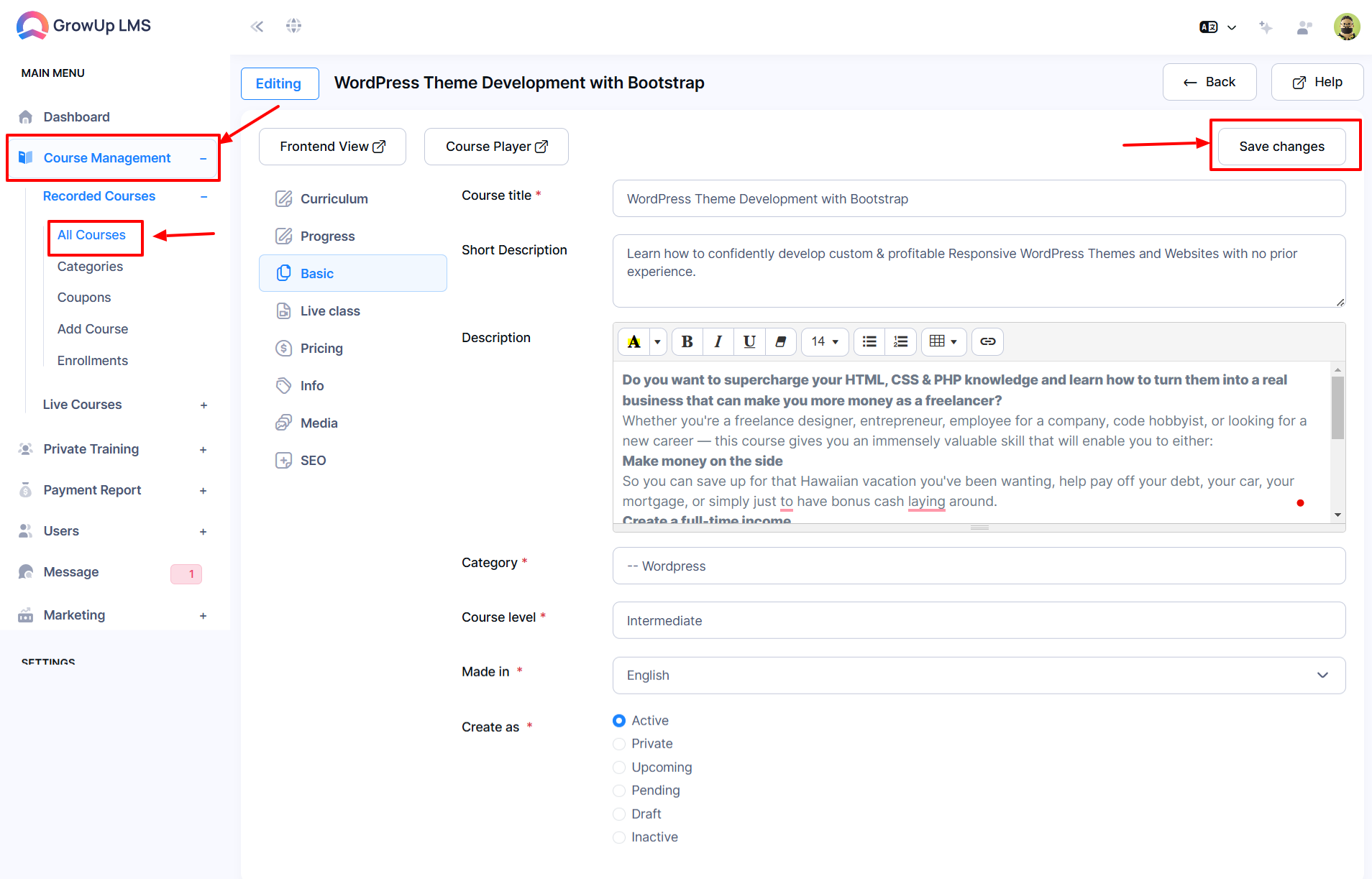Click the Dashboard home icon
This screenshot has height=879, width=1372.
(26, 116)
